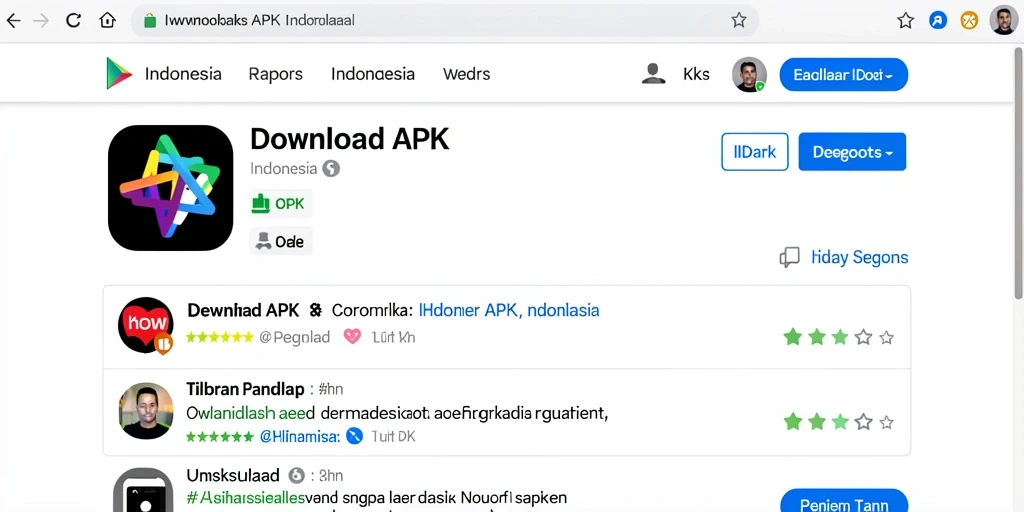Click the colorful star app icon
This screenshot has height=512, width=1024.
[x=170, y=188]
